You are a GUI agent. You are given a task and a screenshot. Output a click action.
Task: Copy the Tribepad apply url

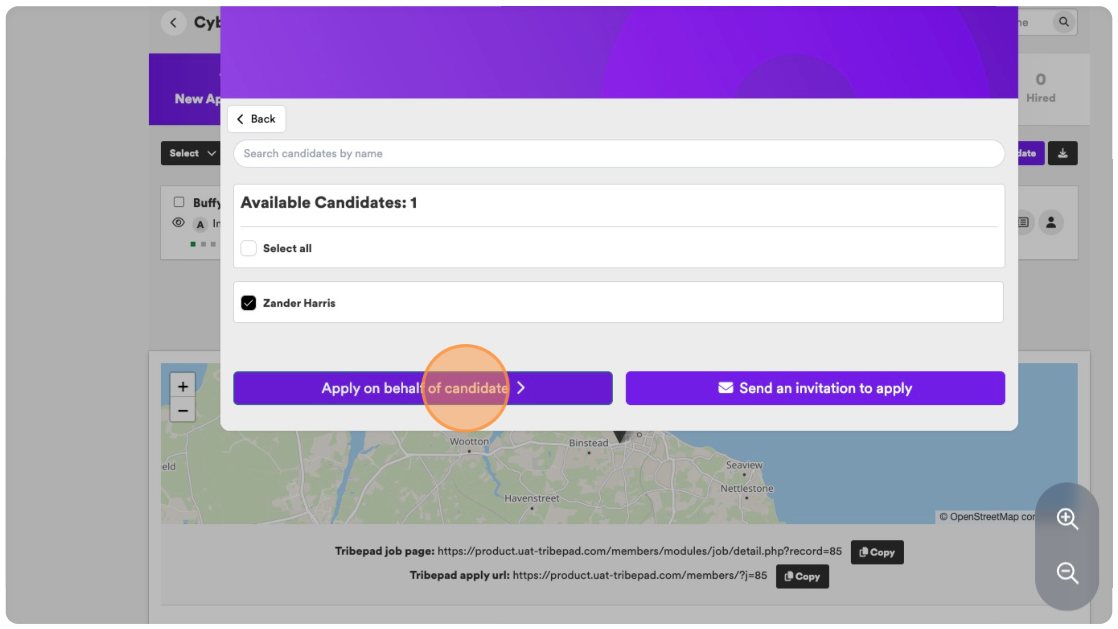[x=802, y=576]
